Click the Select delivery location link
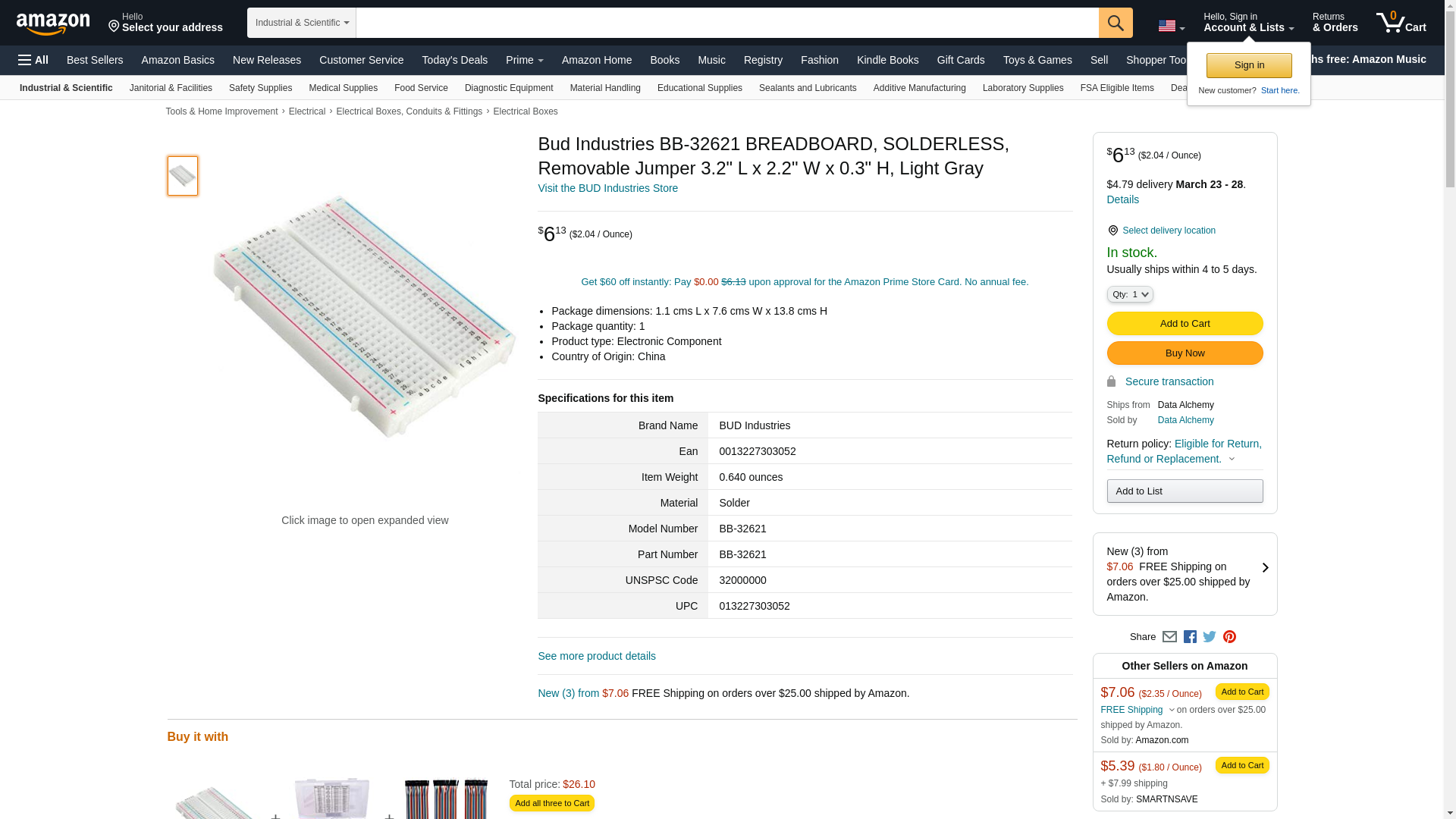Viewport: 1456px width, 819px height. coord(1168,231)
